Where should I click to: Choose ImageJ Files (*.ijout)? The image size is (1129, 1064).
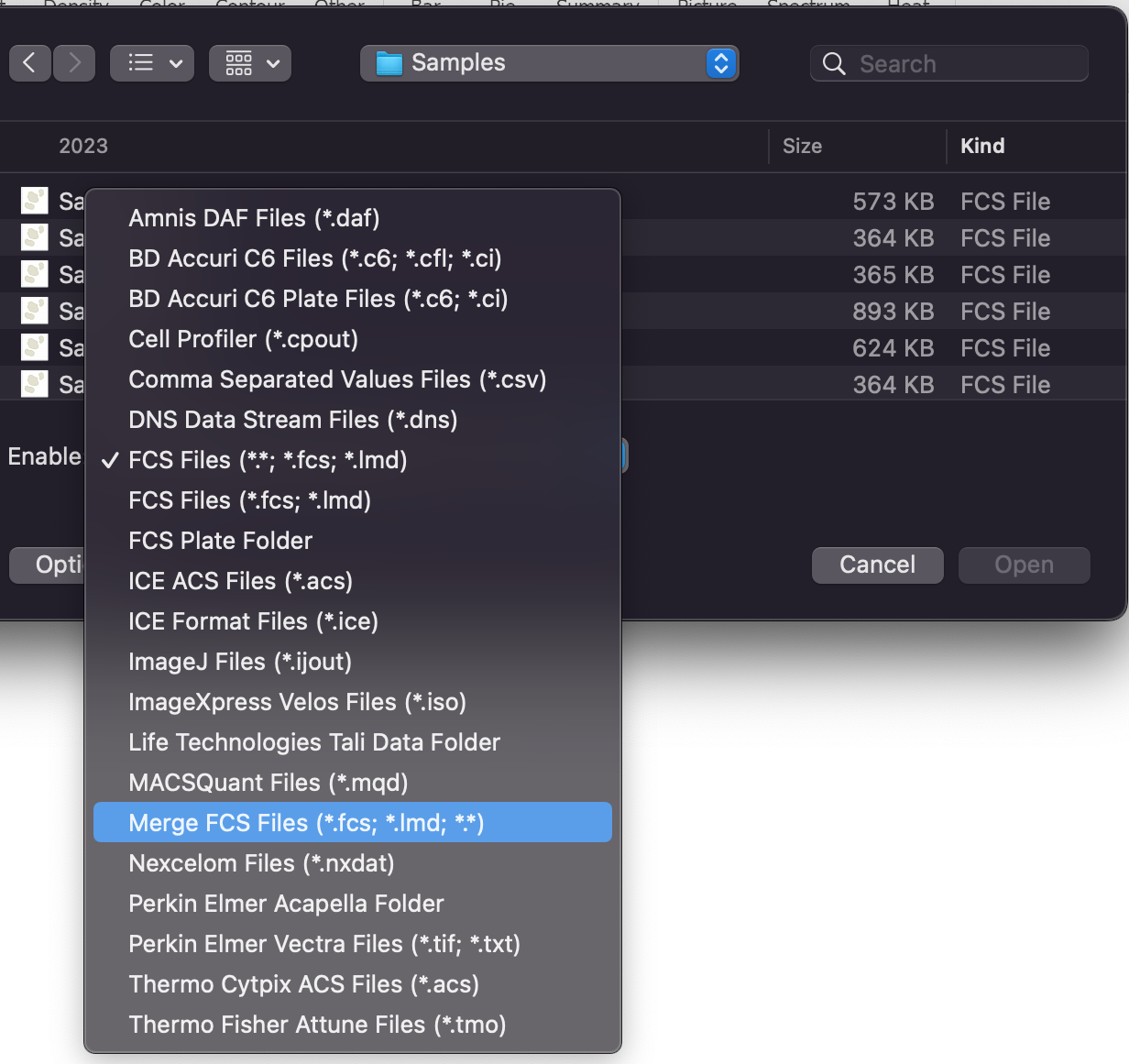pyautogui.click(x=353, y=662)
